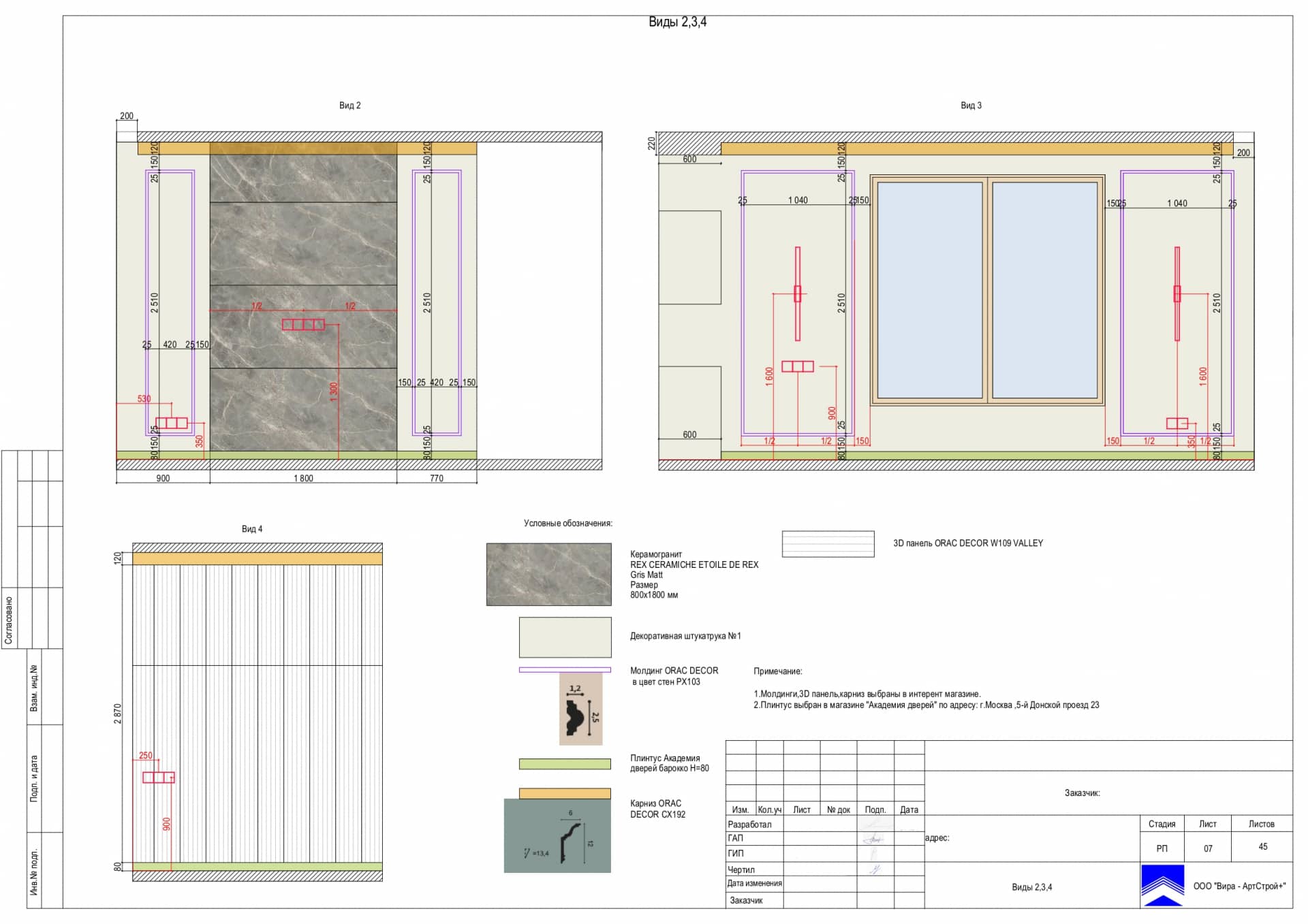Click the № док column header
The width and height of the screenshot is (1308, 924).
point(839,810)
